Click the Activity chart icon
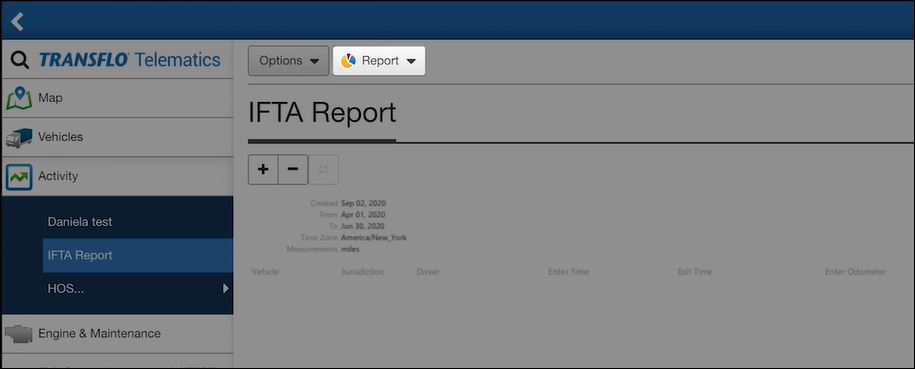This screenshot has width=915, height=369. click(x=19, y=176)
